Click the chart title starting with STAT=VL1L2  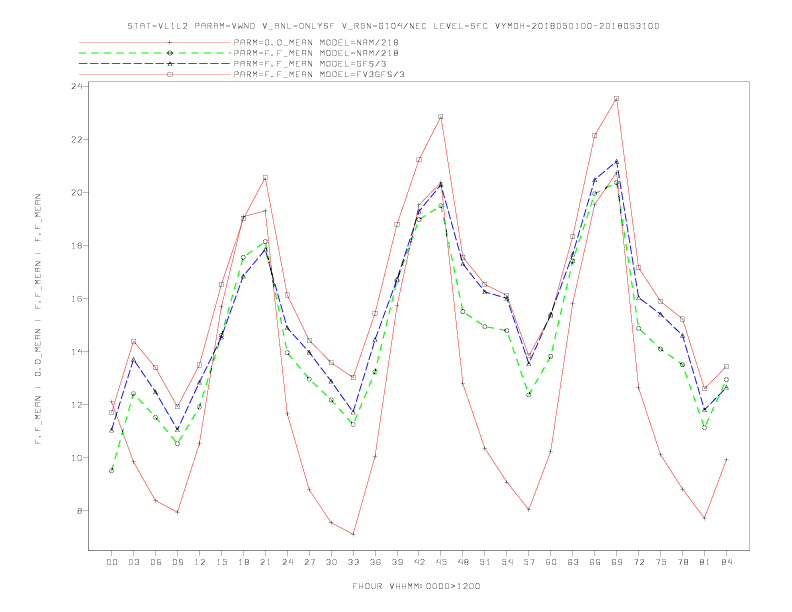coord(393,26)
